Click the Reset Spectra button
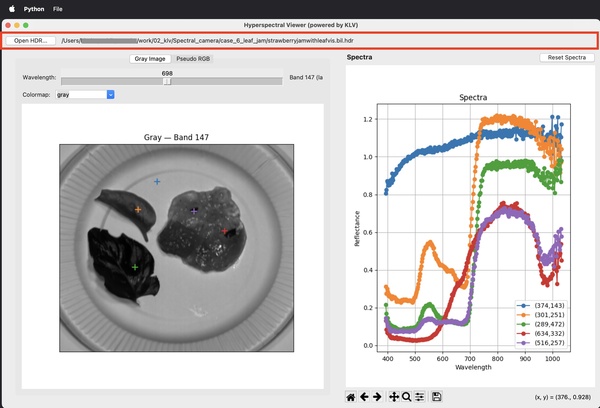This screenshot has height=408, width=600. 565,59
